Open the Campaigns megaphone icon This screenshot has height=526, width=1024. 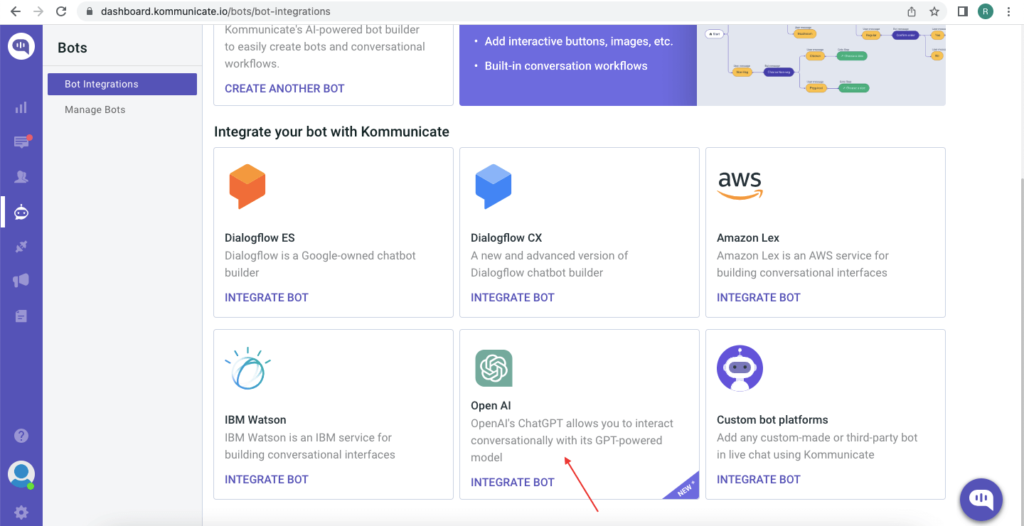[21, 281]
